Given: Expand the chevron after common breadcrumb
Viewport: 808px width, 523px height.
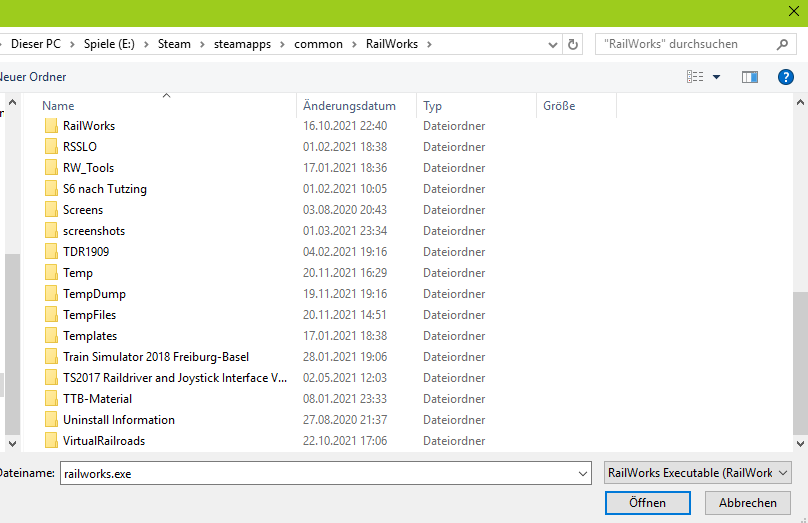Looking at the screenshot, I should pos(354,44).
